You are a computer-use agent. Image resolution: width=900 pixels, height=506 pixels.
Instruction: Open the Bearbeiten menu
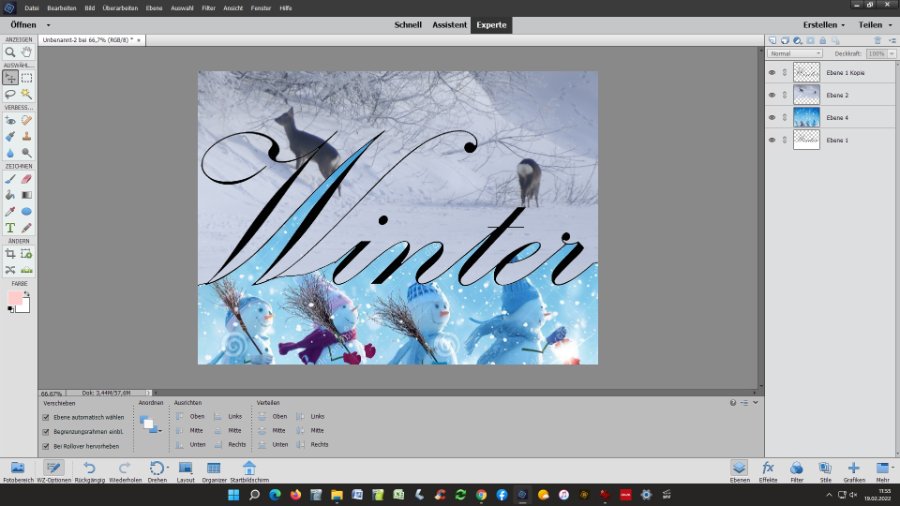coord(61,8)
